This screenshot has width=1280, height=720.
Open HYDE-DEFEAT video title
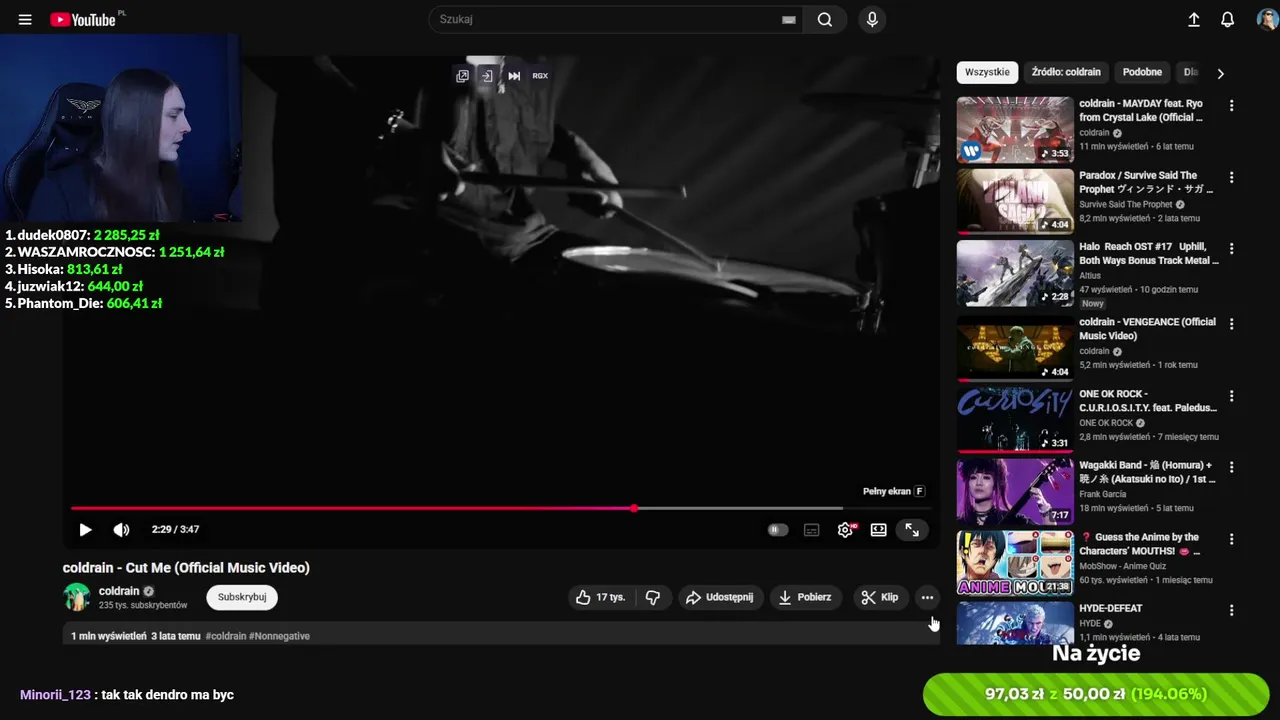(x=1110, y=608)
